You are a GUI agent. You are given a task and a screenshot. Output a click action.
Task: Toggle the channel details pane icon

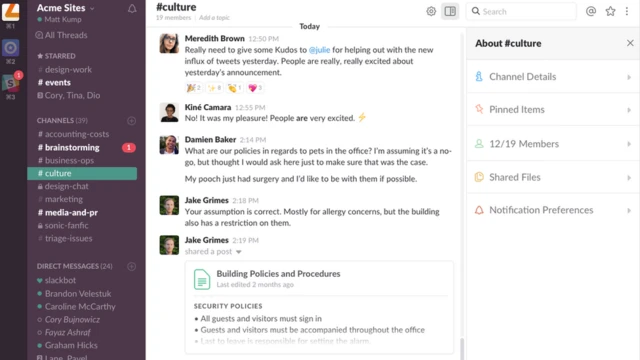coord(450,11)
